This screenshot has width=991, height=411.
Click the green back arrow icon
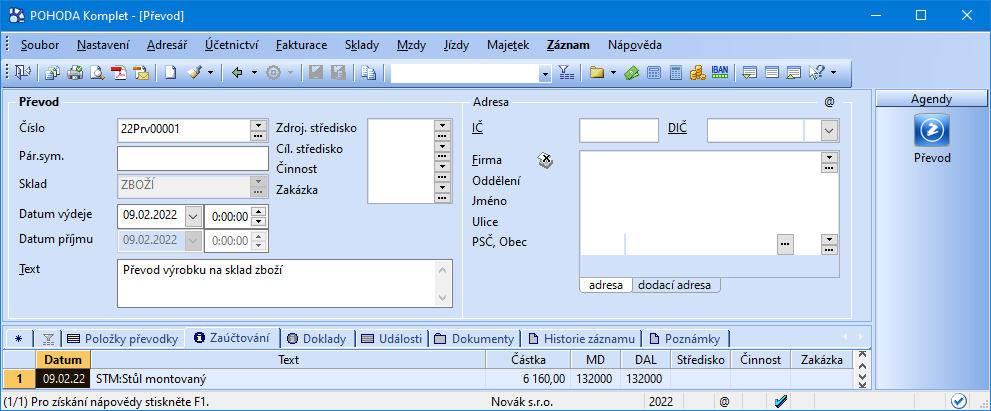tap(238, 73)
